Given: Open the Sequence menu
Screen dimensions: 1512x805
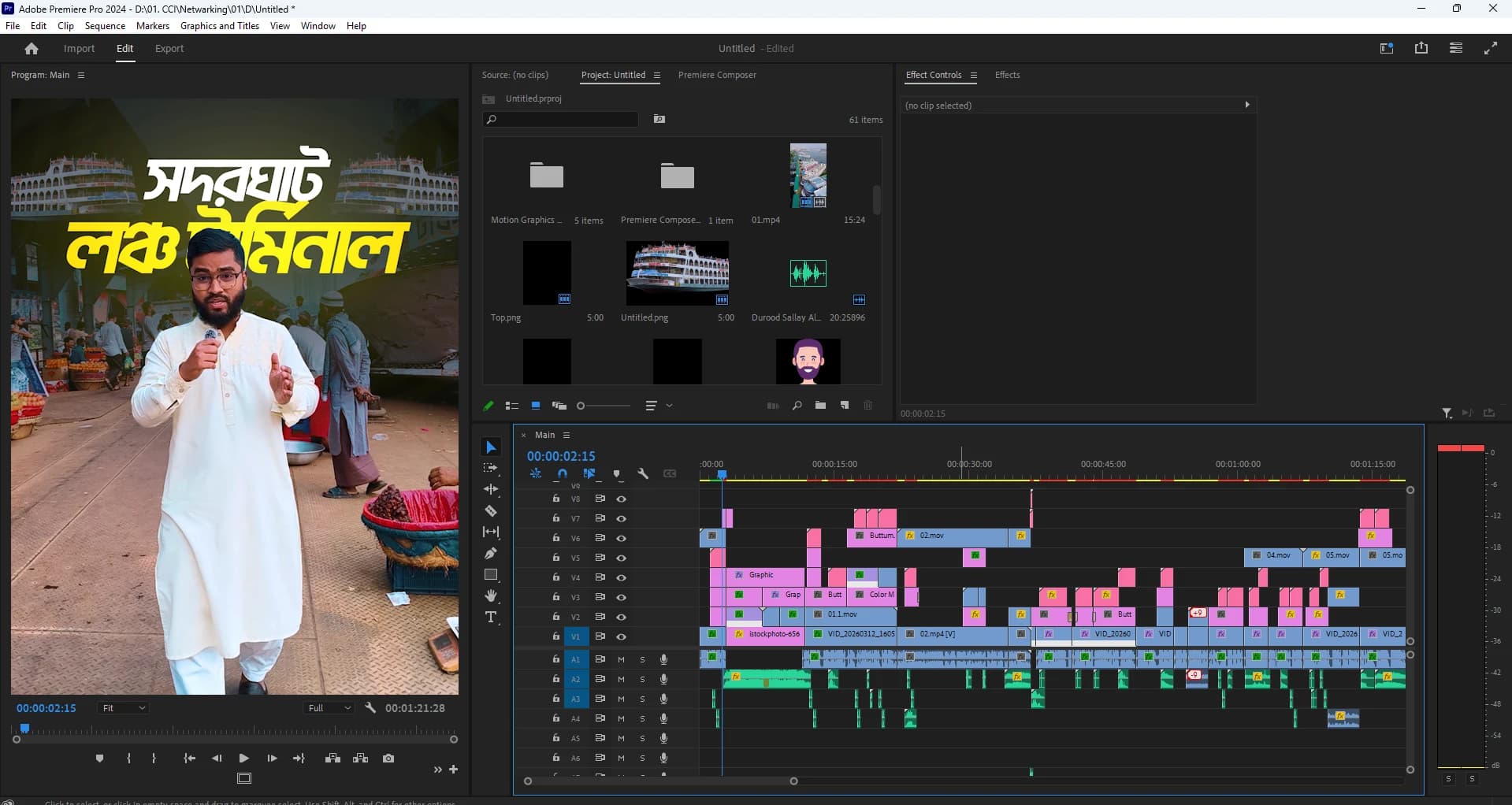Looking at the screenshot, I should coord(105,26).
